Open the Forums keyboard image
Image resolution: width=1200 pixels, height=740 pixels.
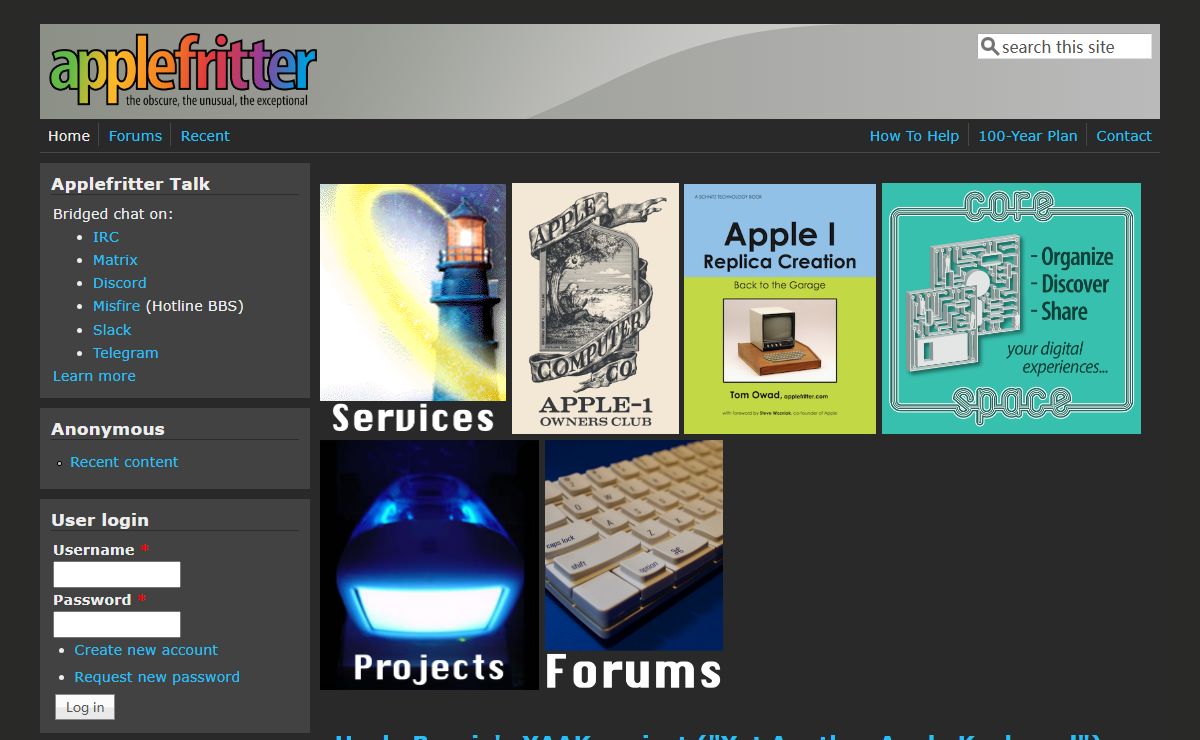[x=634, y=565]
